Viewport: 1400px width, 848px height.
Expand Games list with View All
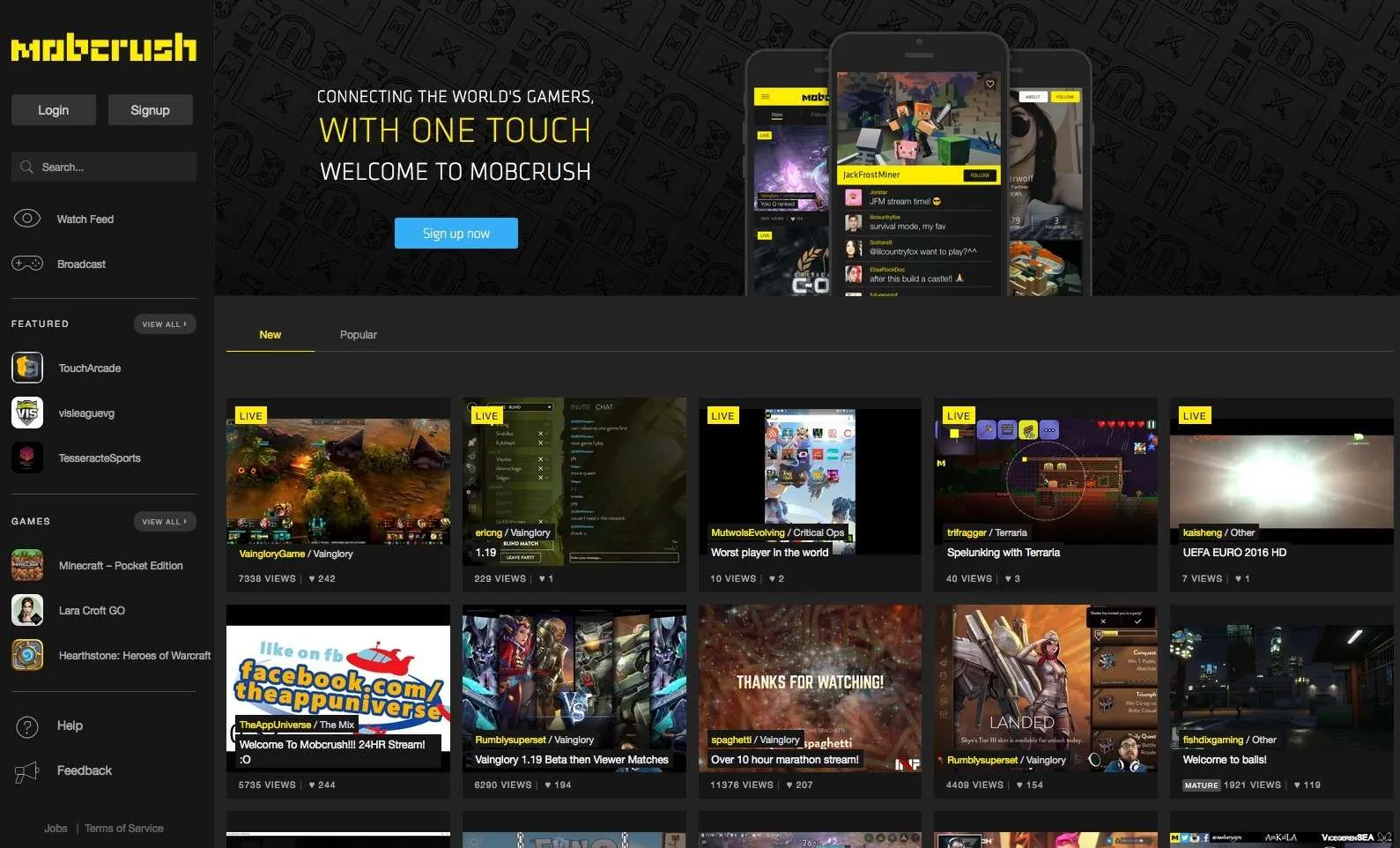pyautogui.click(x=165, y=522)
